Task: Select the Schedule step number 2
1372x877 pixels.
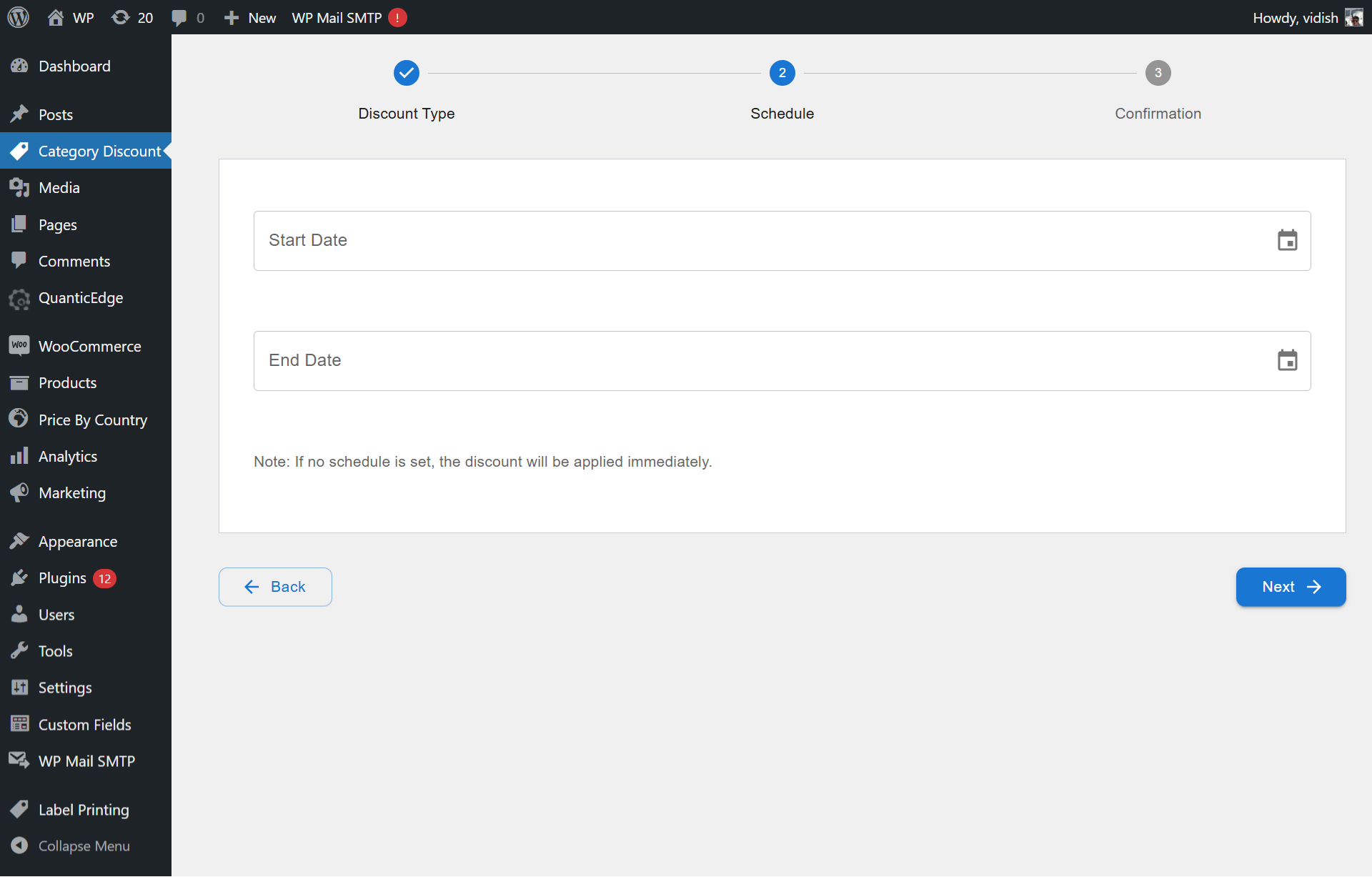Action: 782,73
